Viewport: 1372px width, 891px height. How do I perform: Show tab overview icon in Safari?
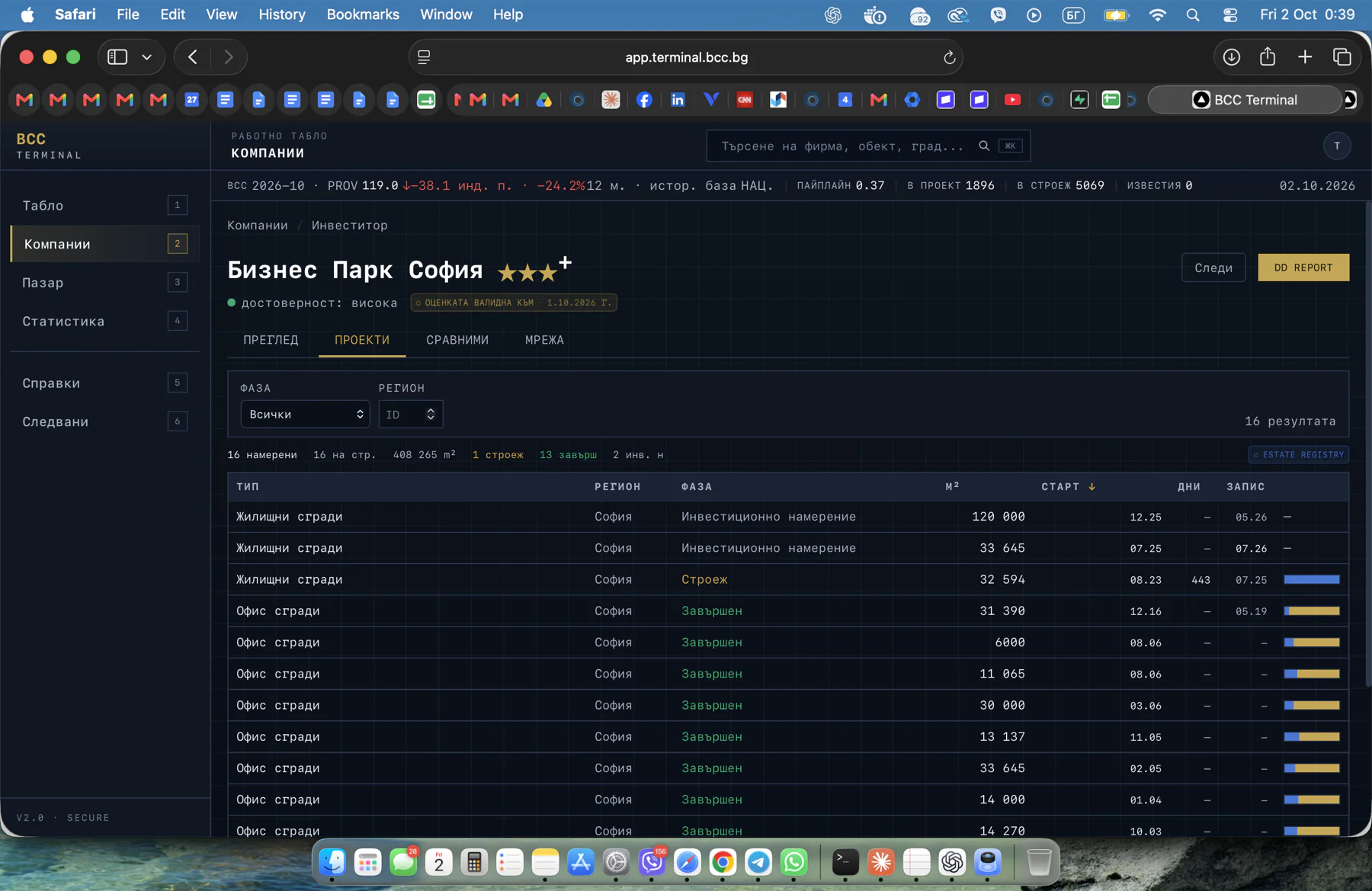point(1342,57)
